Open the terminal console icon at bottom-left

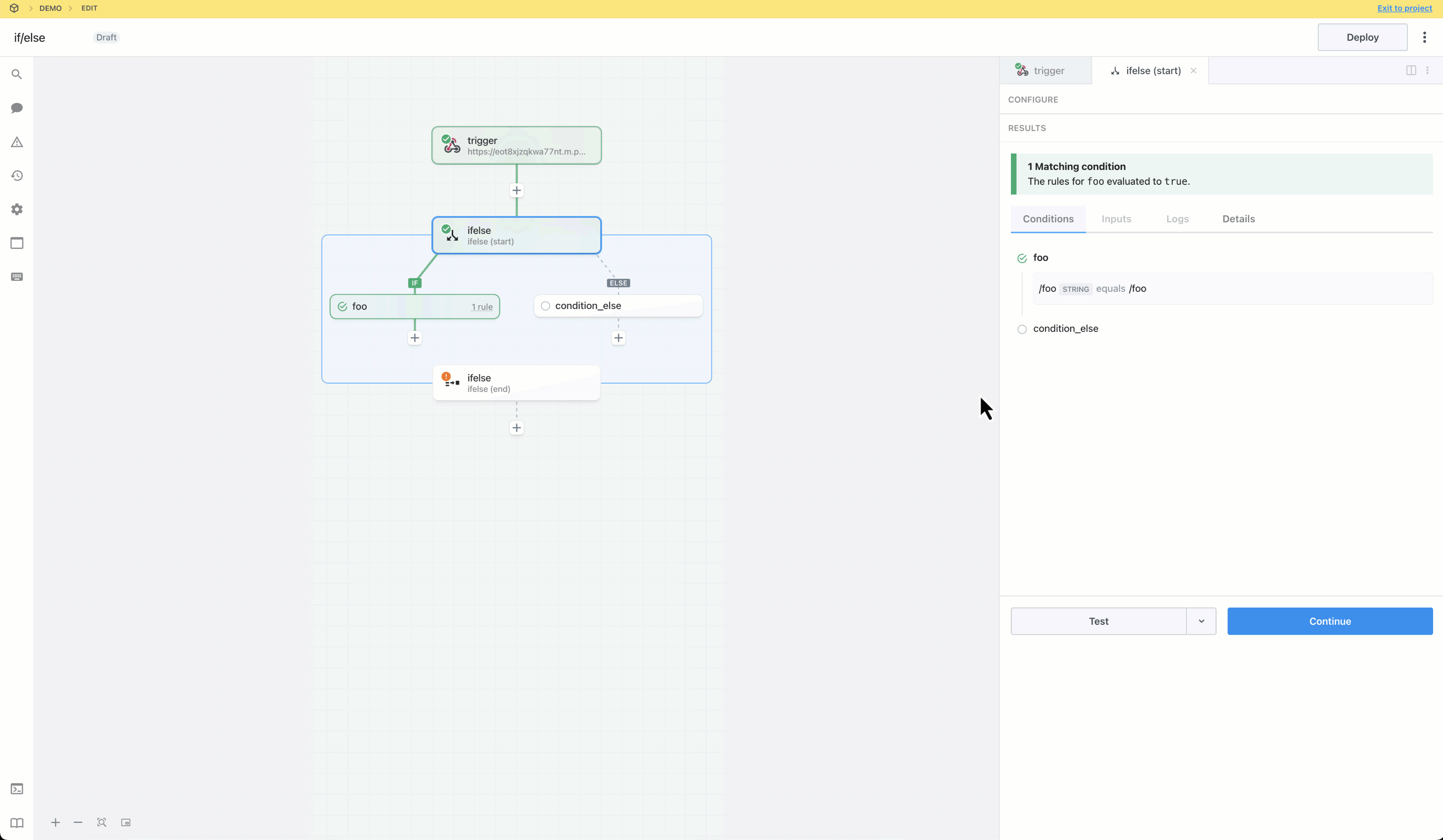[x=16, y=789]
